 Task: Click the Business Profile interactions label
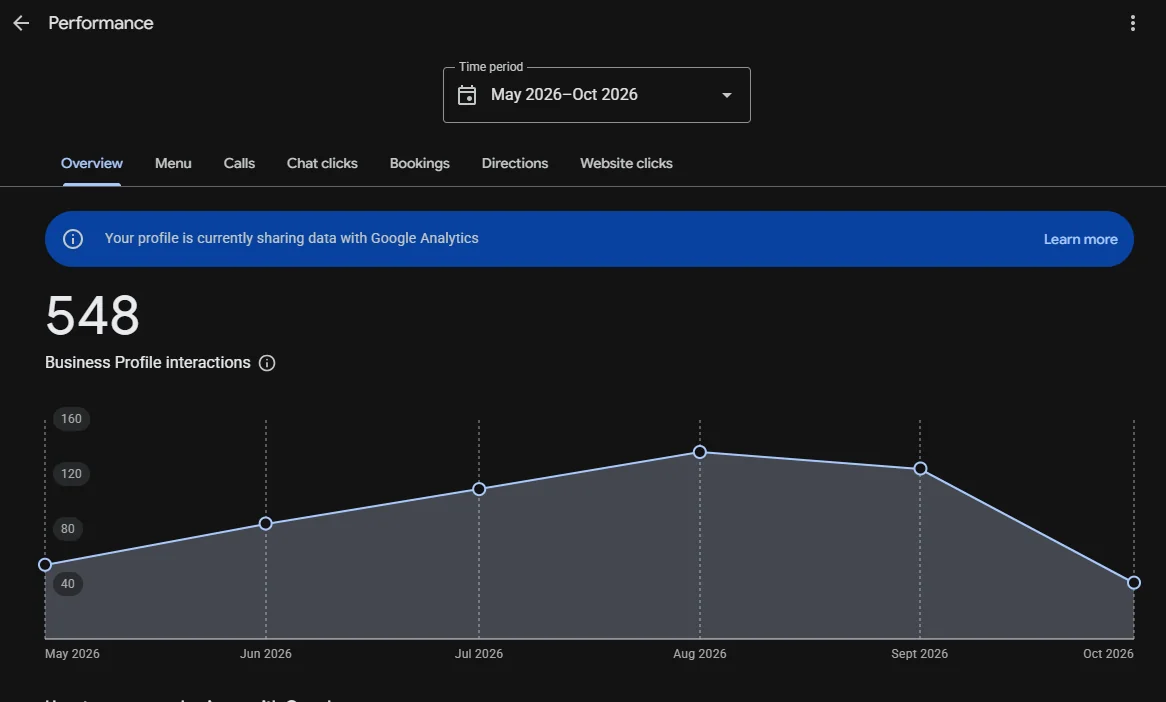pyautogui.click(x=147, y=363)
